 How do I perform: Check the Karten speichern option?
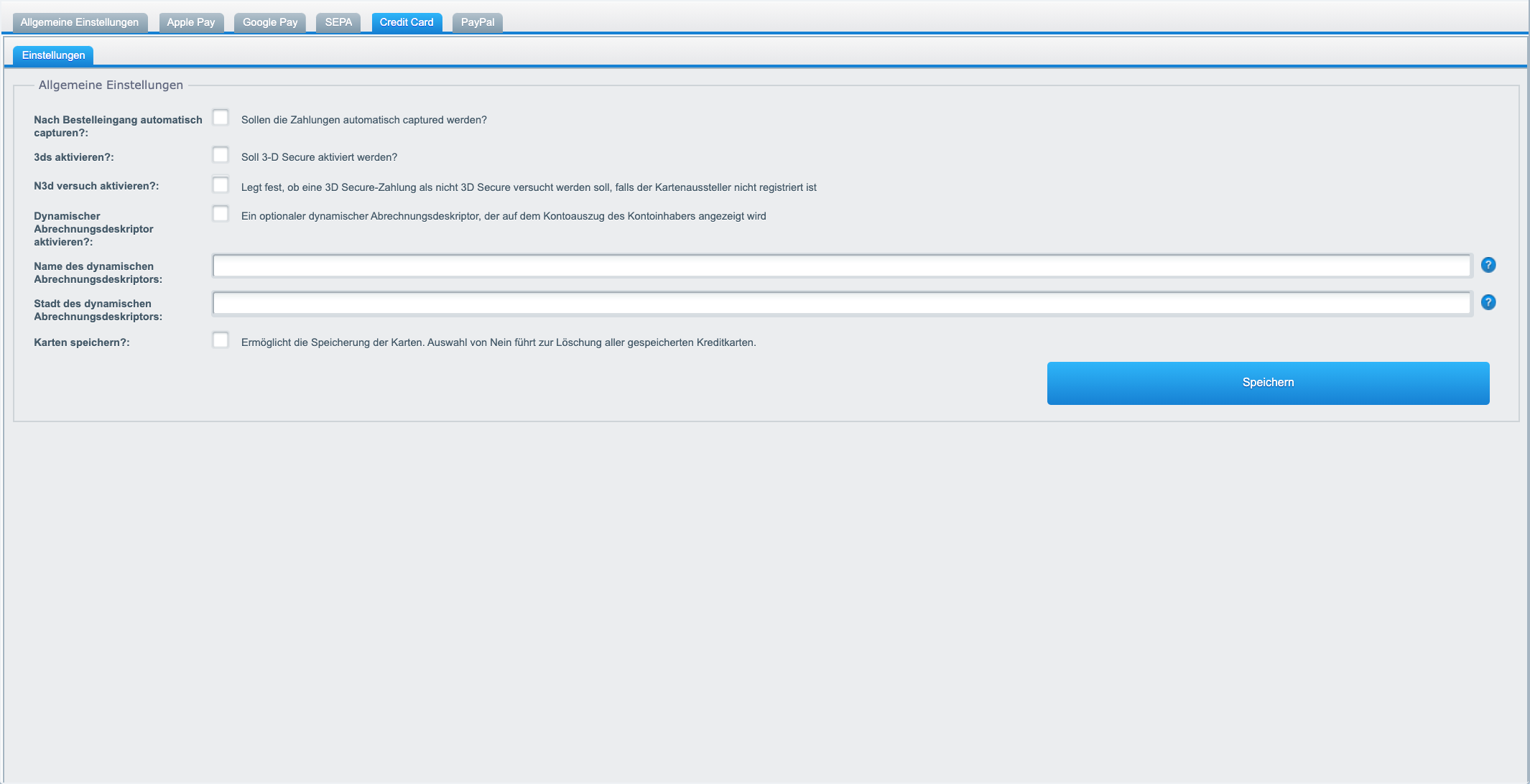[221, 340]
